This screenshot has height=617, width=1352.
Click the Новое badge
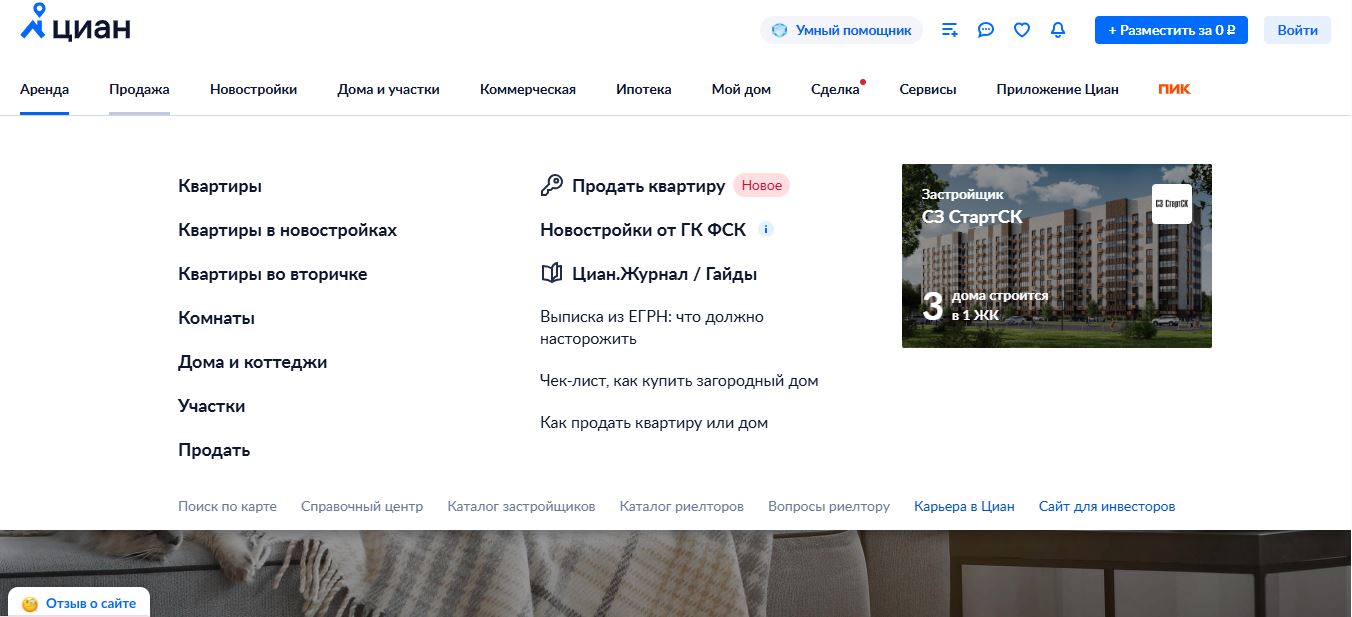pos(761,185)
